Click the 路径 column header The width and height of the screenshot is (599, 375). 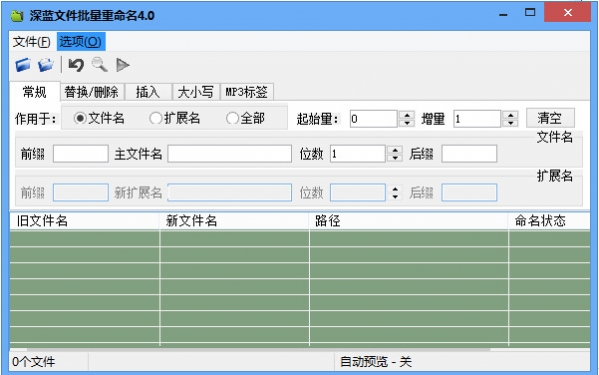pos(409,221)
